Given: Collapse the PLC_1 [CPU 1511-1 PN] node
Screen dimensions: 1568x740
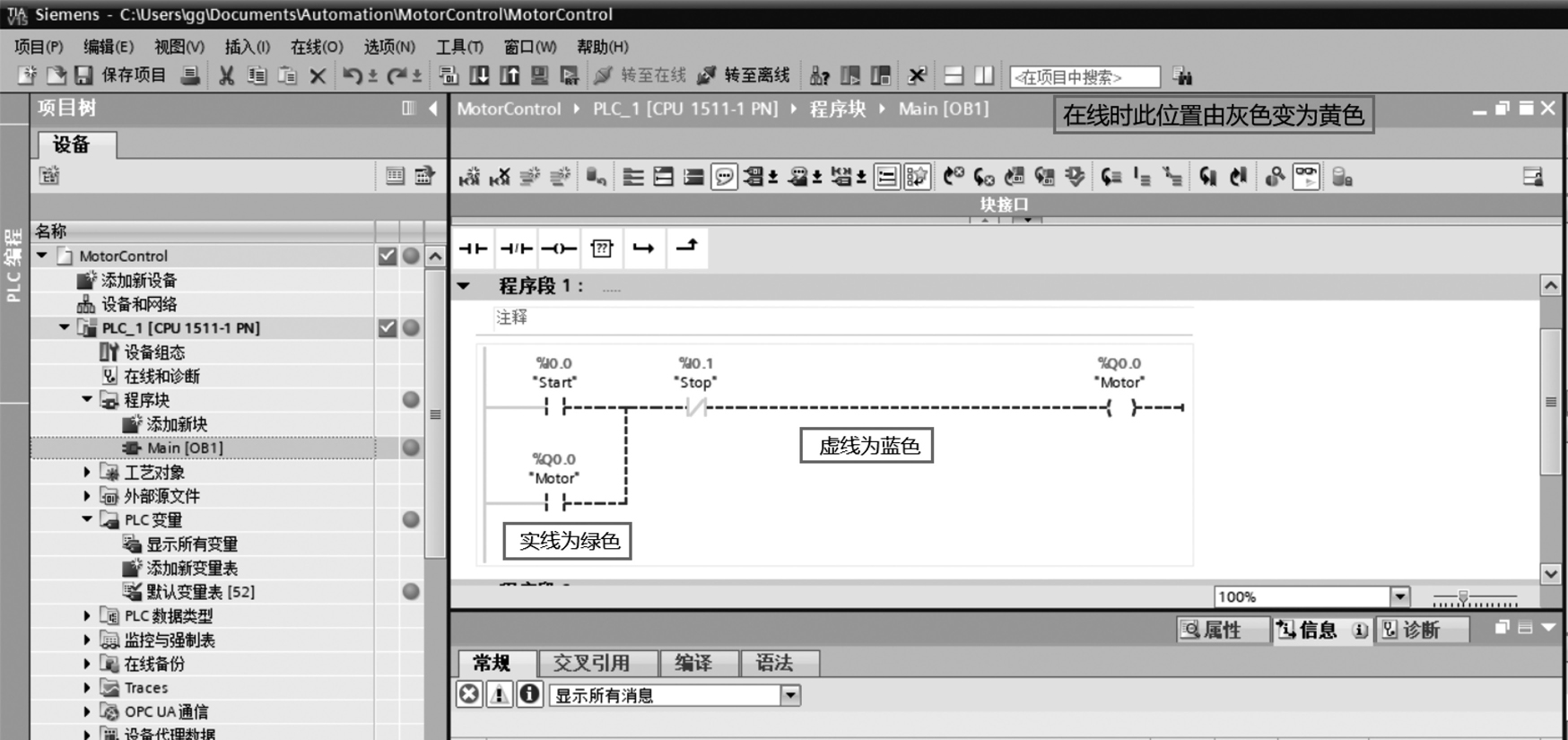Looking at the screenshot, I should tap(65, 327).
